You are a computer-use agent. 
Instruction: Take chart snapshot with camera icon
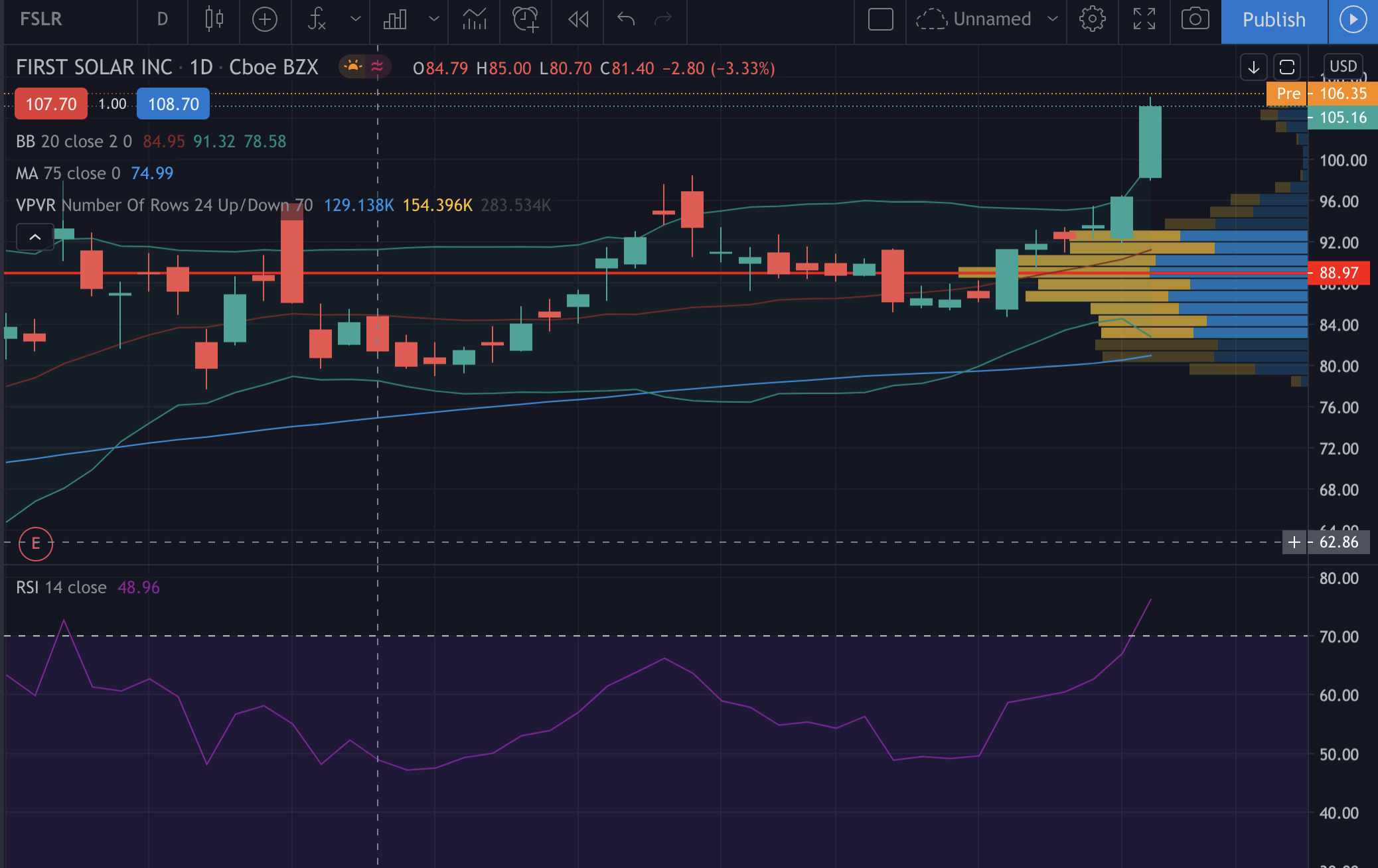(x=1195, y=19)
